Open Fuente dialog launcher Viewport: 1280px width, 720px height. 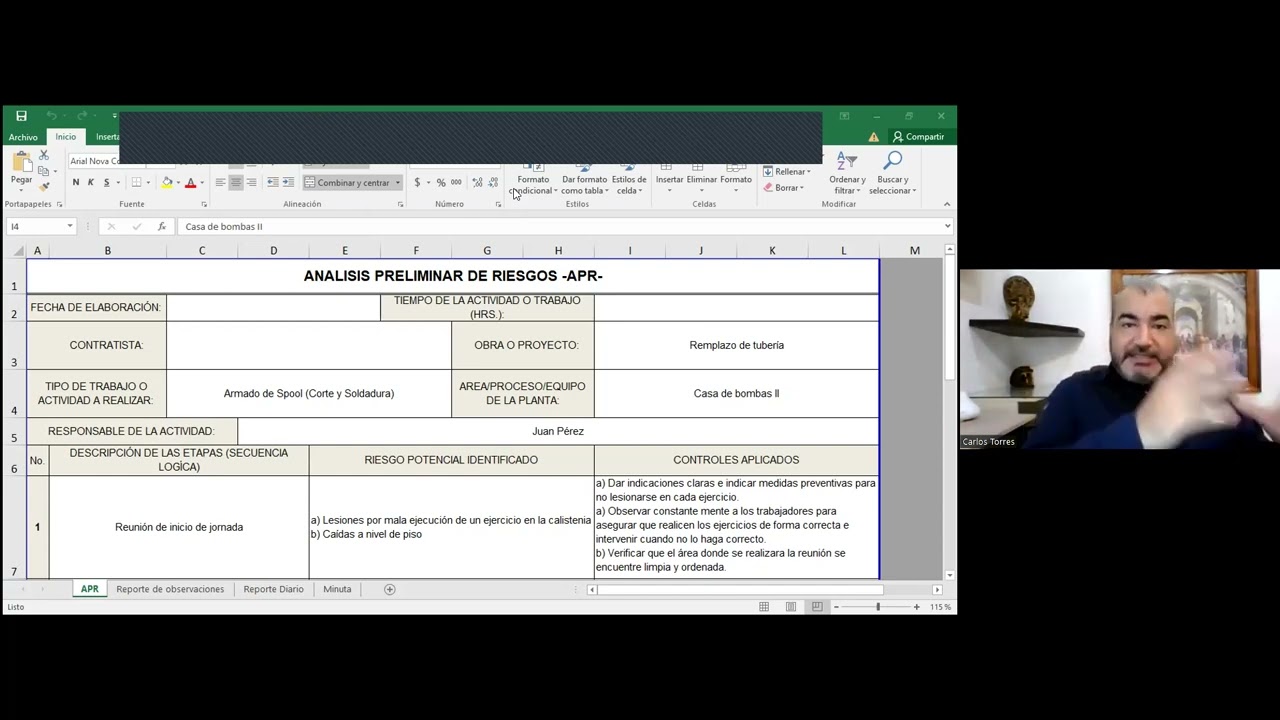click(x=203, y=204)
